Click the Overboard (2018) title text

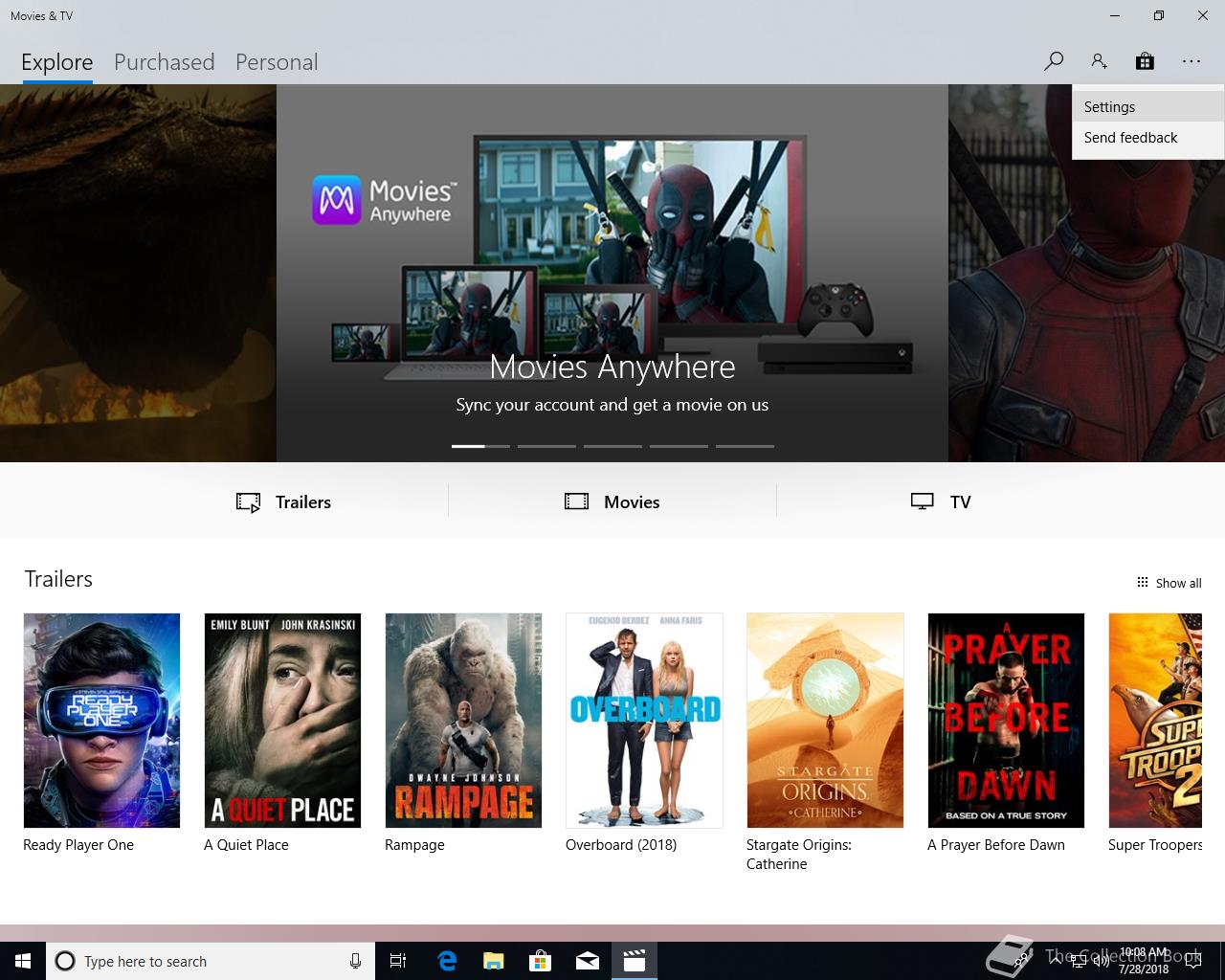621,845
